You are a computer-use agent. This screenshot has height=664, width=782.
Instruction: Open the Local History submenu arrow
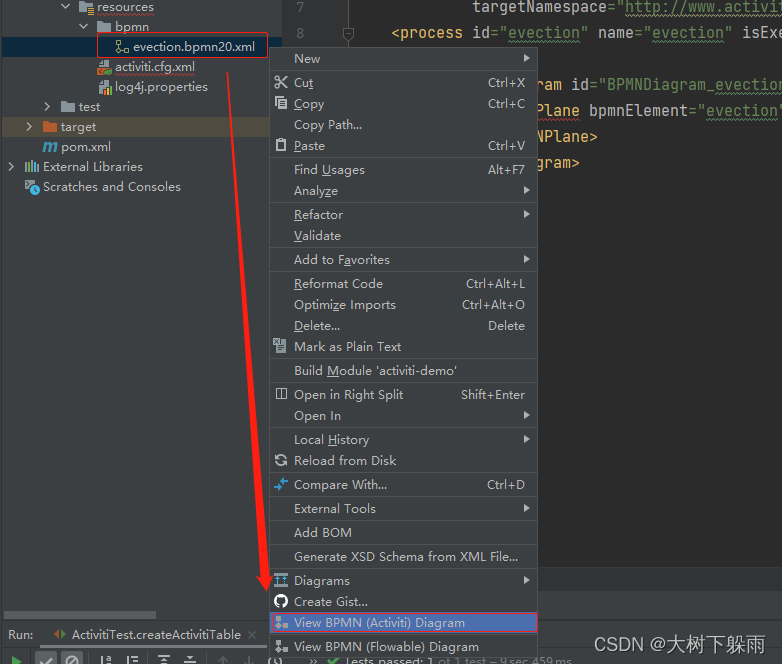527,439
